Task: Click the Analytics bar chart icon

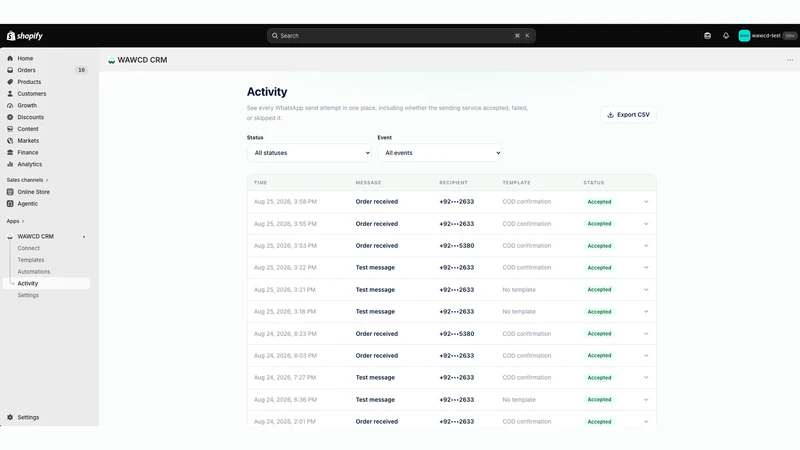Action: pos(10,164)
